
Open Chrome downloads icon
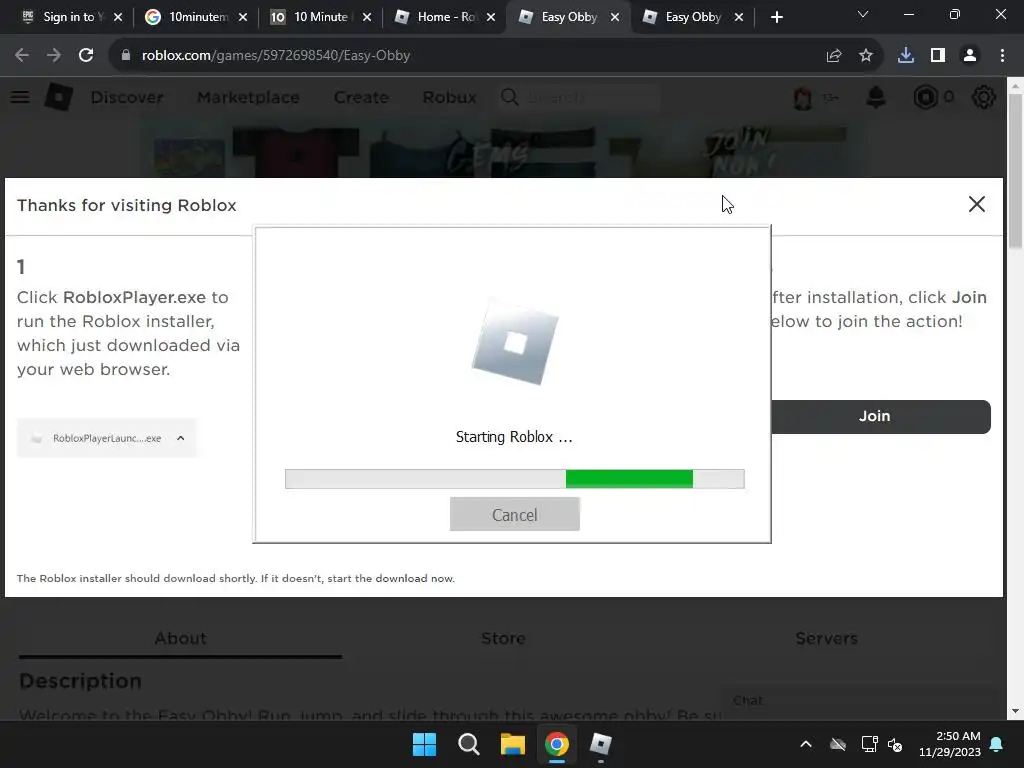click(906, 56)
